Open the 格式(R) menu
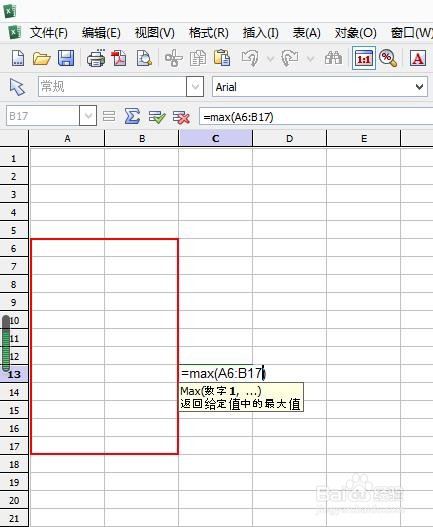 [x=209, y=33]
